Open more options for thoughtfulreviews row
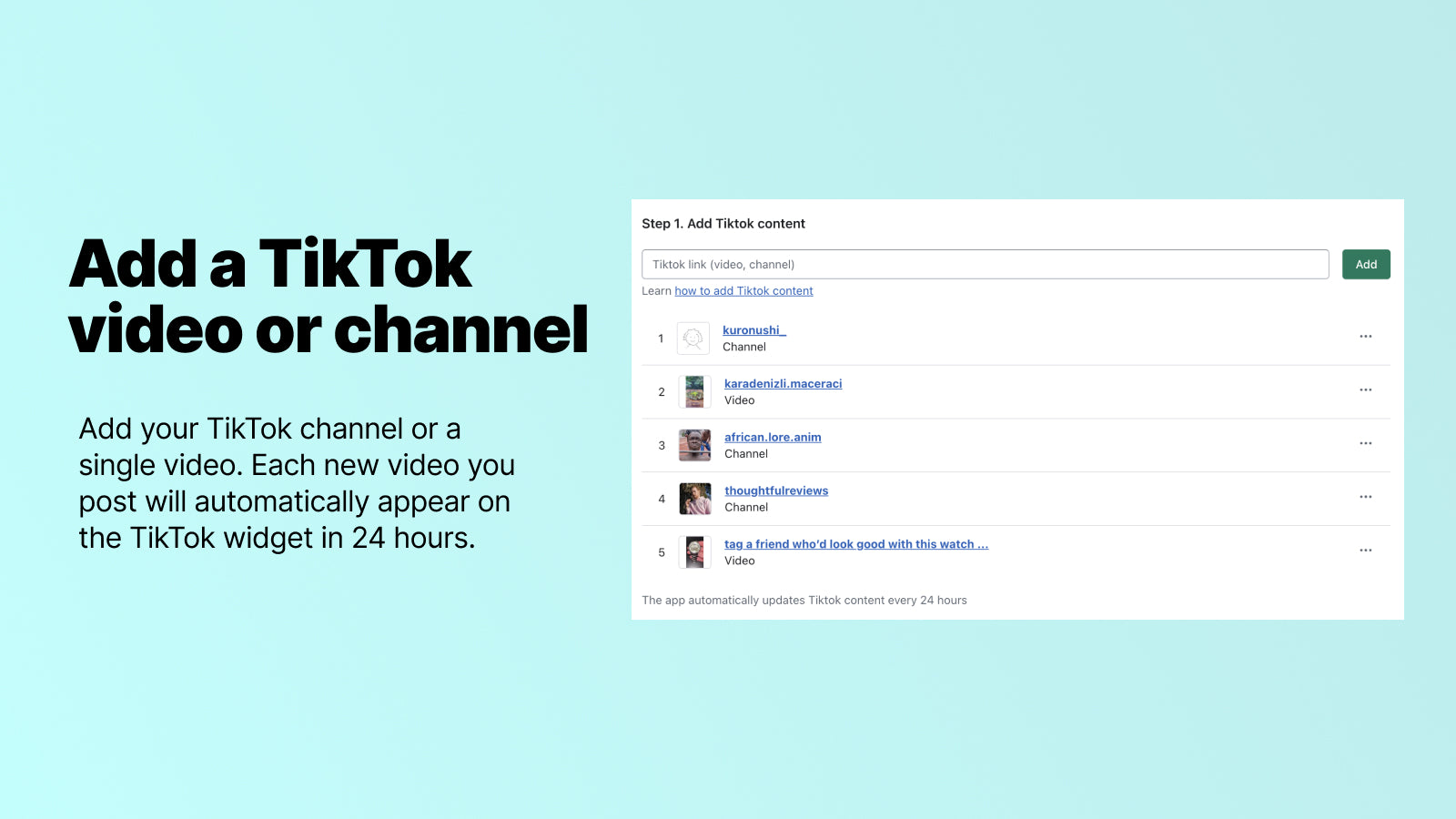Viewport: 1456px width, 819px height. point(1366,497)
